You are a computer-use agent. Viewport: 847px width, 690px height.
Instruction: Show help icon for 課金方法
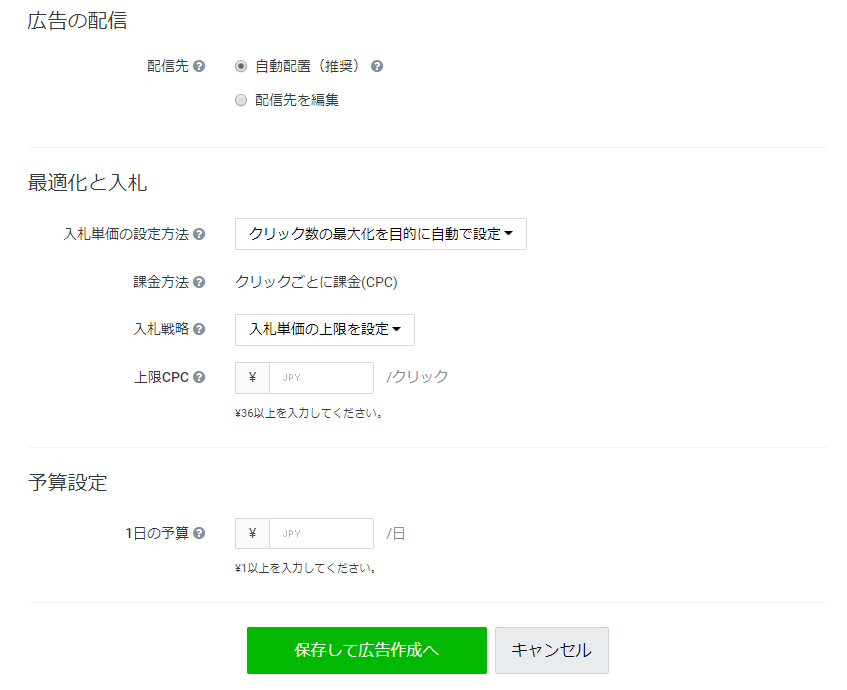pos(199,282)
